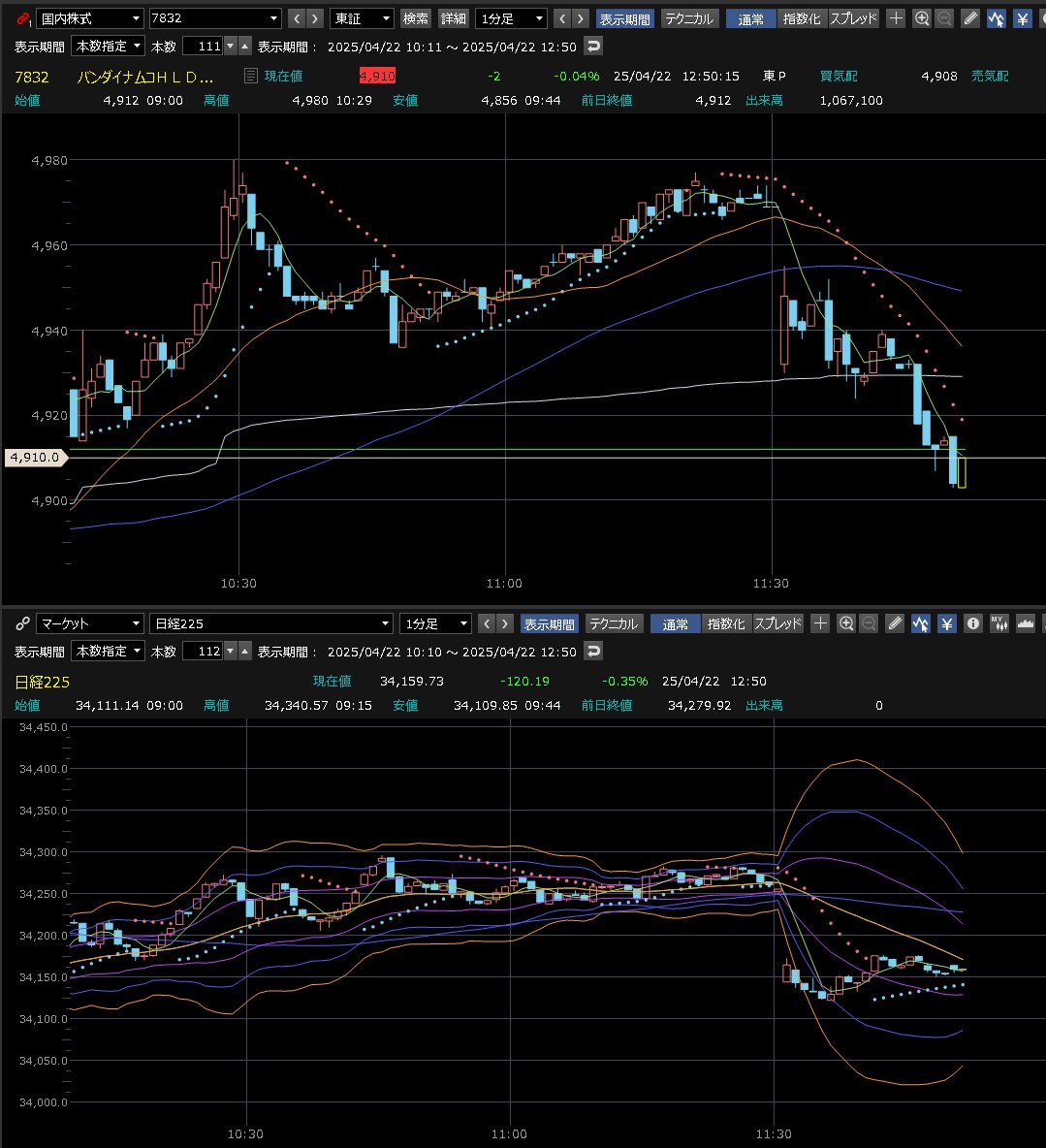Click the 本数 field showing 111

(x=203, y=47)
